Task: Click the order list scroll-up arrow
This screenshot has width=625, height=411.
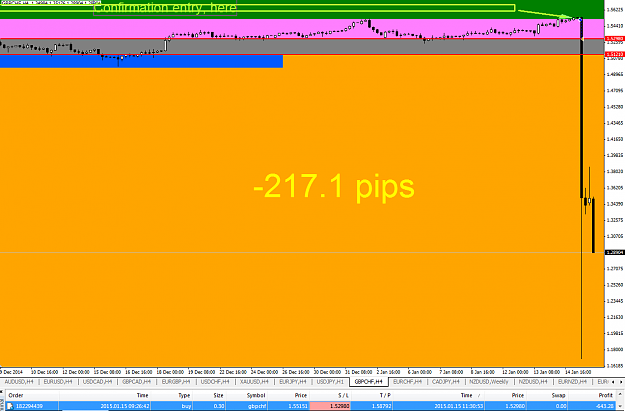Action: (x=620, y=395)
